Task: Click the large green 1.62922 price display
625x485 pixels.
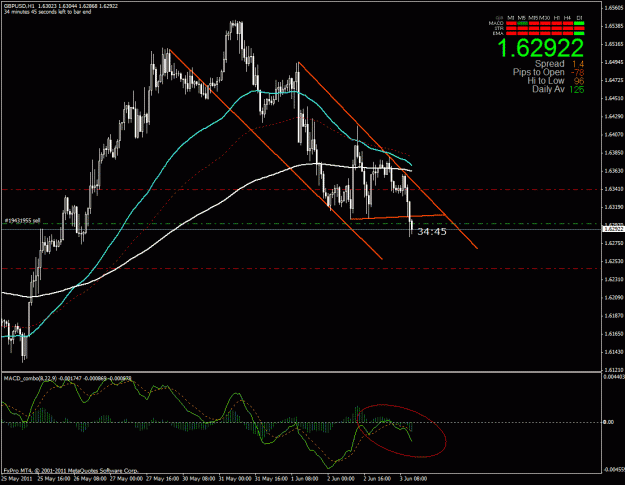Action: tap(540, 48)
